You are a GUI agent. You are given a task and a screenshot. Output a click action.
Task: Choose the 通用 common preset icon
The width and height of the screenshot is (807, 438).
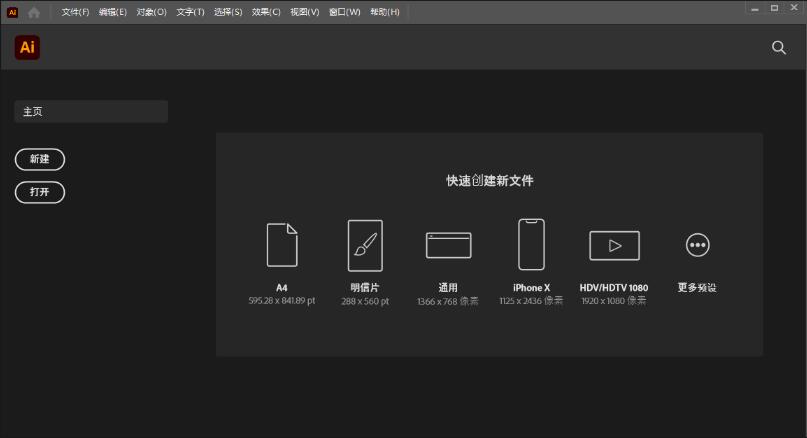pyautogui.click(x=448, y=245)
